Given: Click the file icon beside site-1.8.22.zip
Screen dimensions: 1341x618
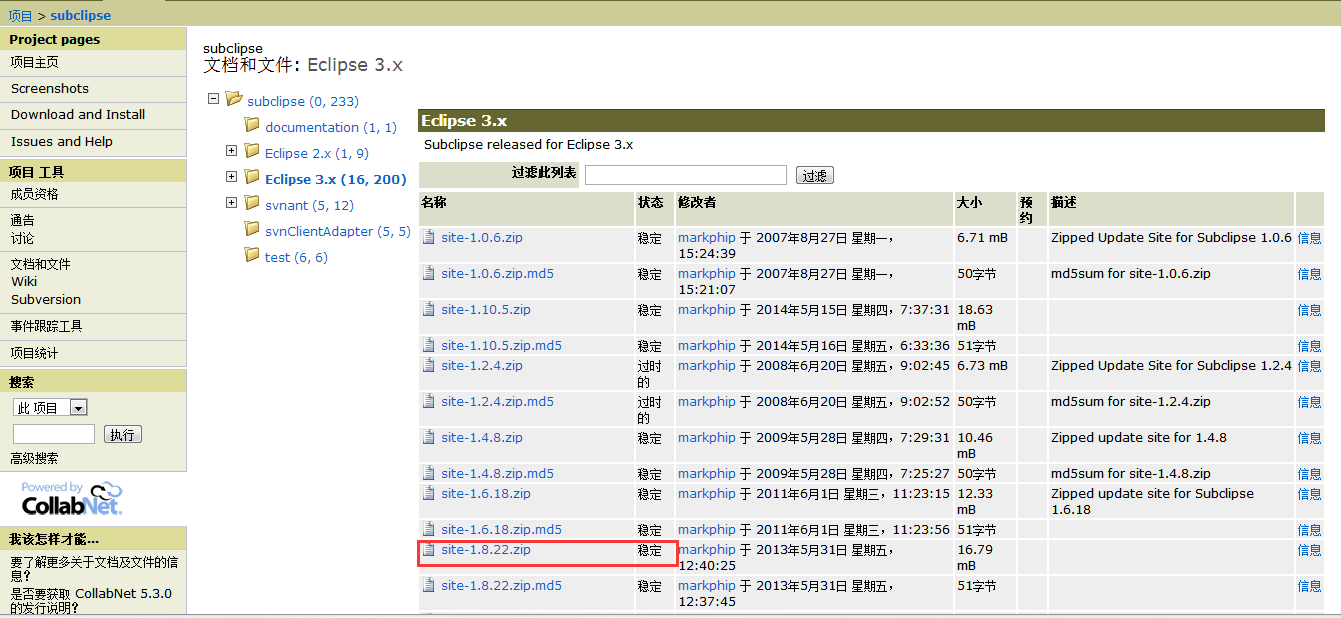Looking at the screenshot, I should pyautogui.click(x=429, y=550).
